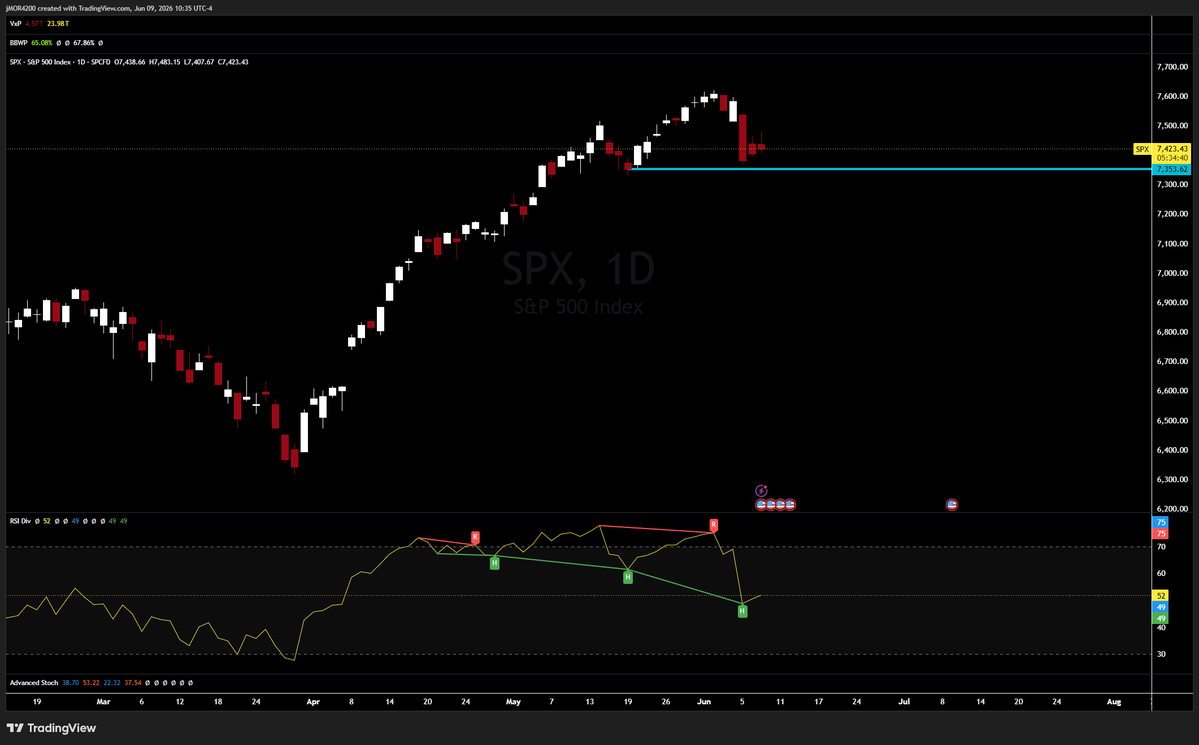This screenshot has width=1199, height=745.
Task: Click the countdown timer 05:34:40
Action: tap(1172, 158)
